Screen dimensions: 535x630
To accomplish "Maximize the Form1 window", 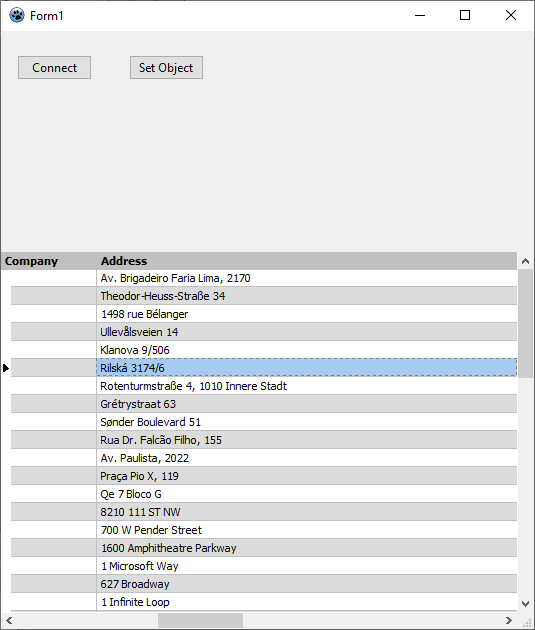I will [465, 15].
